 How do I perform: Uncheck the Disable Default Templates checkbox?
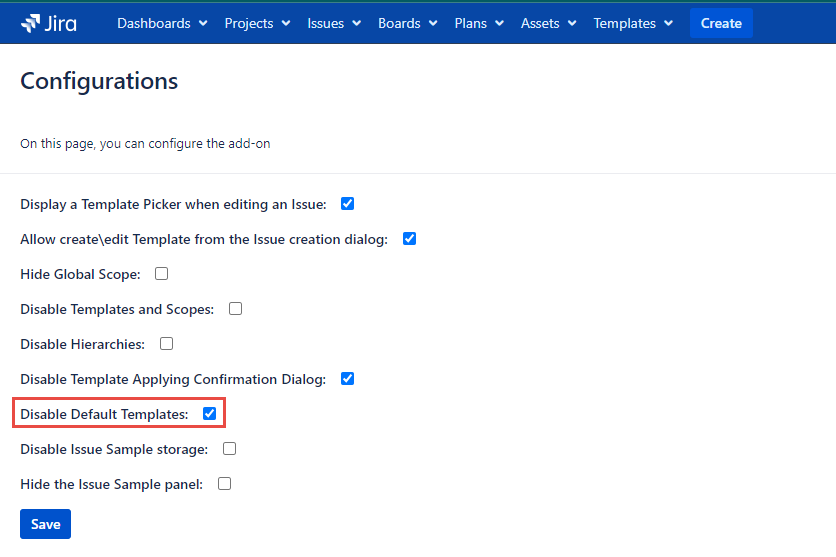point(210,414)
